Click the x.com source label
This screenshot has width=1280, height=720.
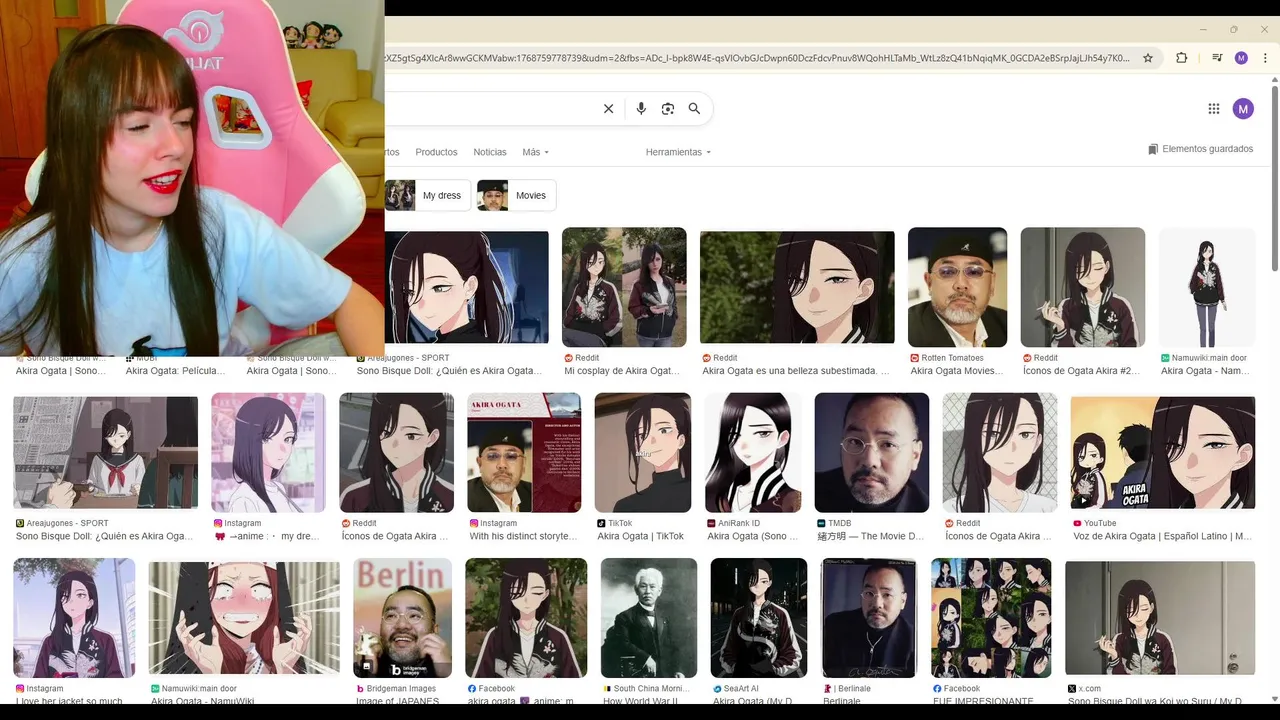point(1084,689)
